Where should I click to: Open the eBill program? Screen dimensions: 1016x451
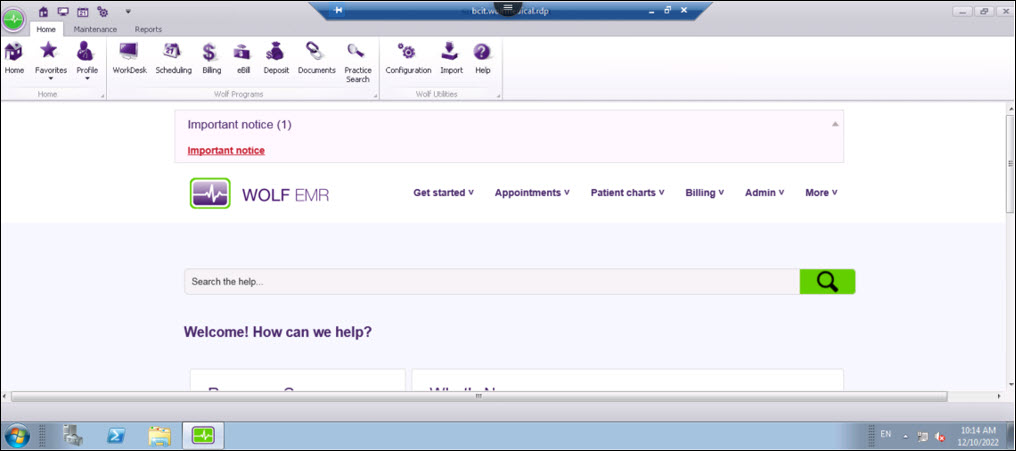pyautogui.click(x=243, y=58)
